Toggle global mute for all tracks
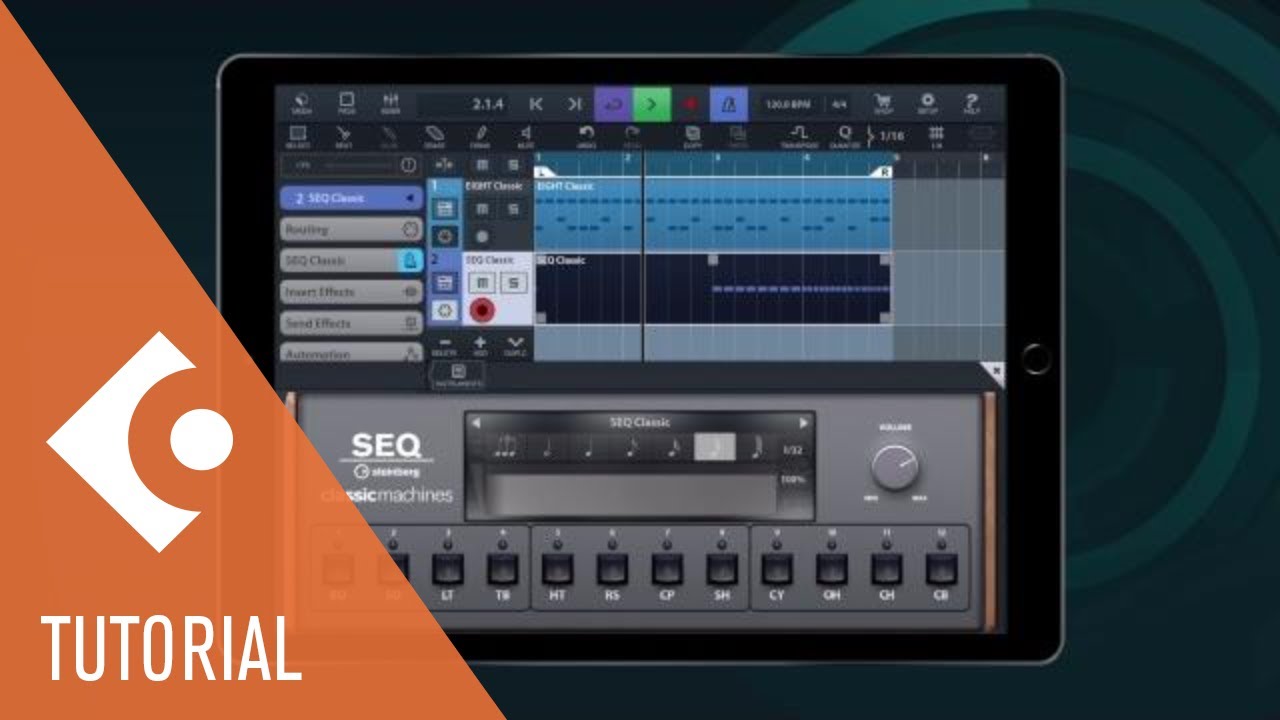This screenshot has width=1280, height=720. click(x=482, y=165)
